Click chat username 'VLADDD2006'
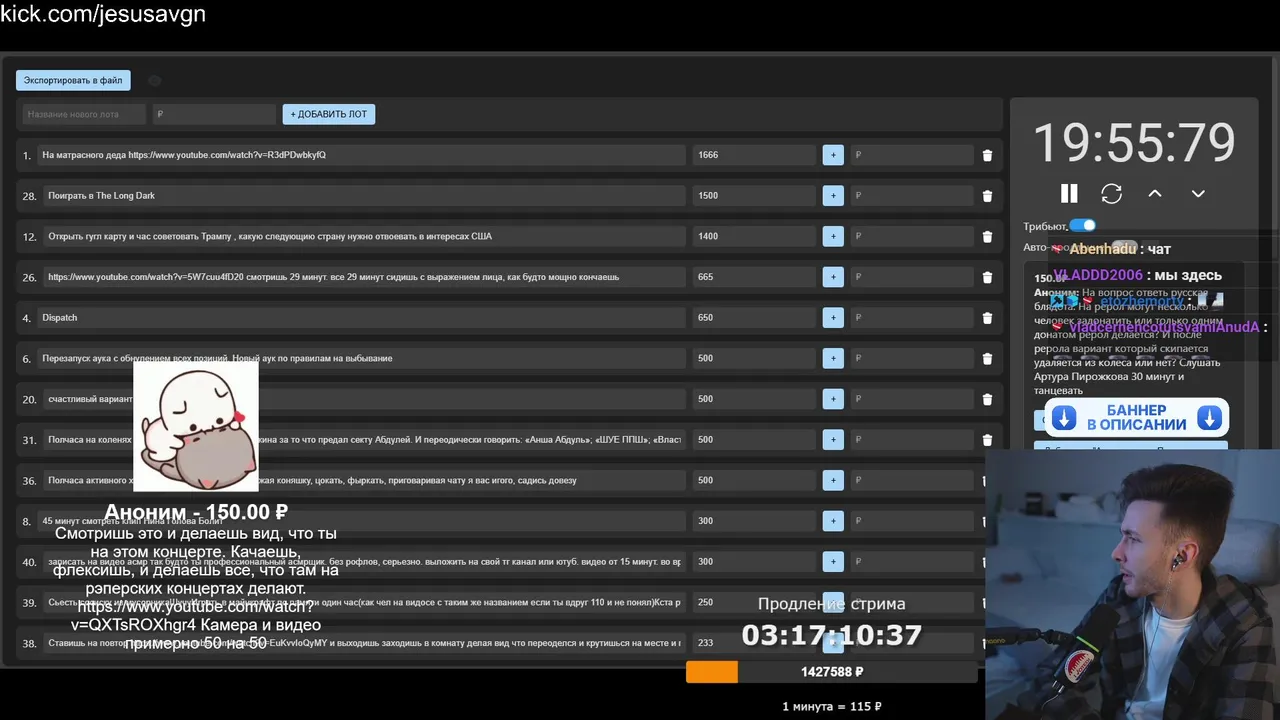 pyautogui.click(x=1098, y=275)
